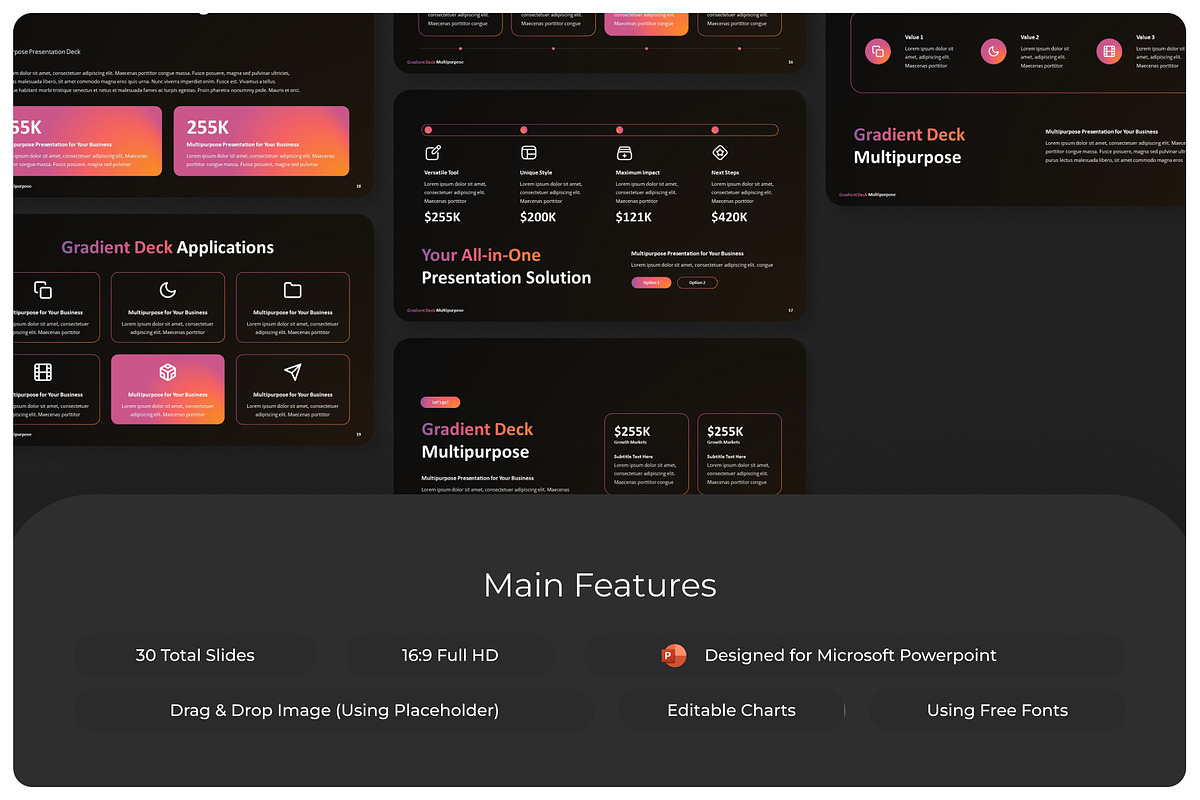
Task: Click the fully visible 255K gradient card
Action: coord(261,141)
